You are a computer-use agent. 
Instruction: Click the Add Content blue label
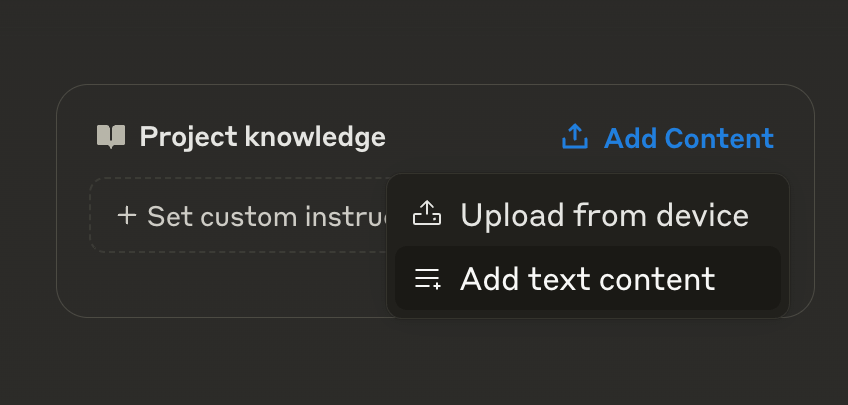pos(689,138)
